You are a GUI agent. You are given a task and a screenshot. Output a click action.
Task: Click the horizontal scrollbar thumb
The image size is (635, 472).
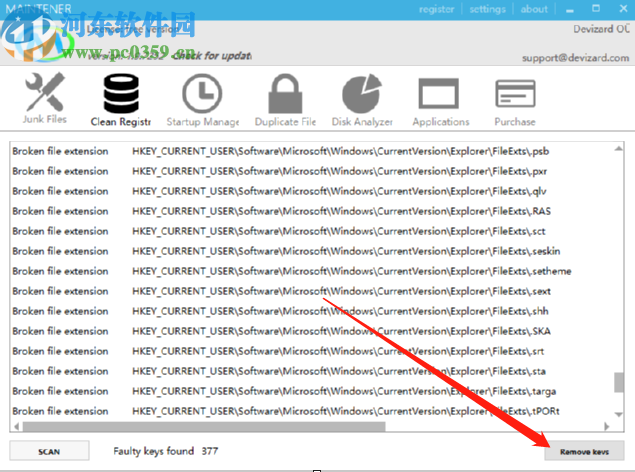(204, 426)
